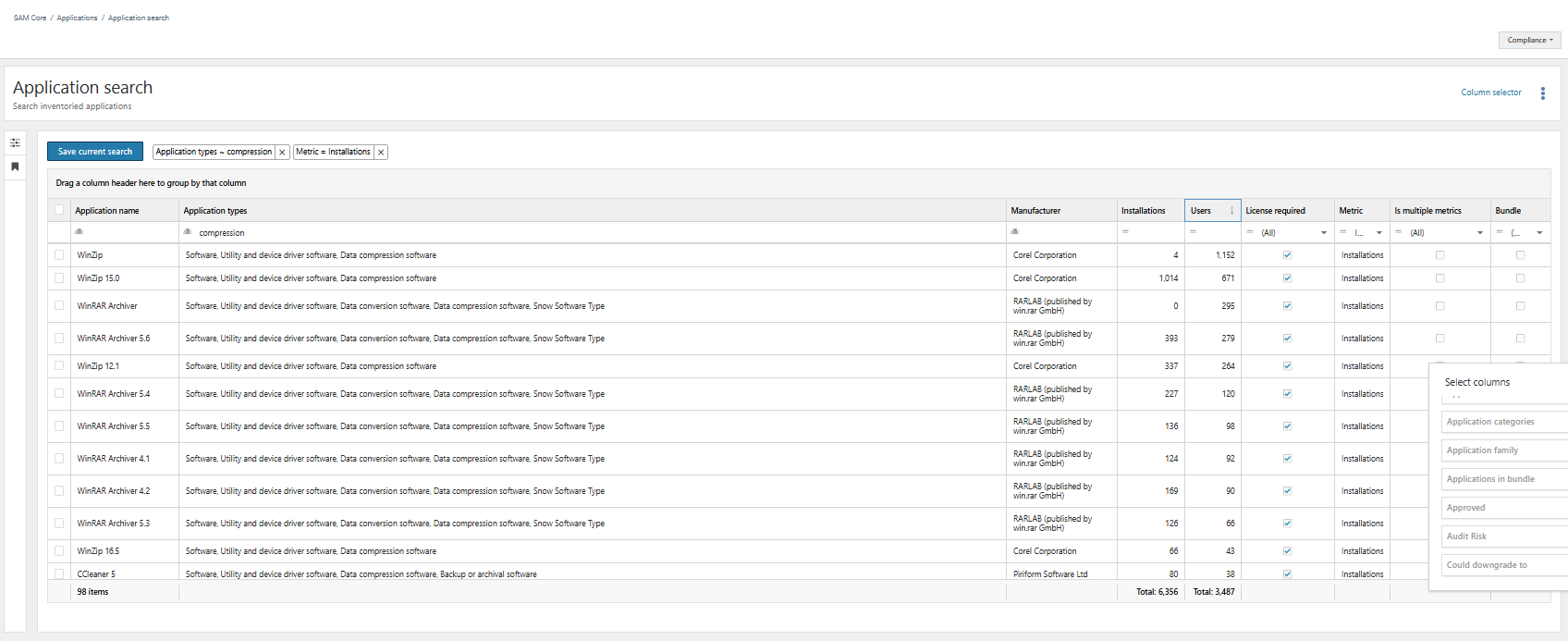Viewport: 1568px width, 641px height.
Task: Click the Bundle equals filter operator icon
Action: coord(1500,232)
